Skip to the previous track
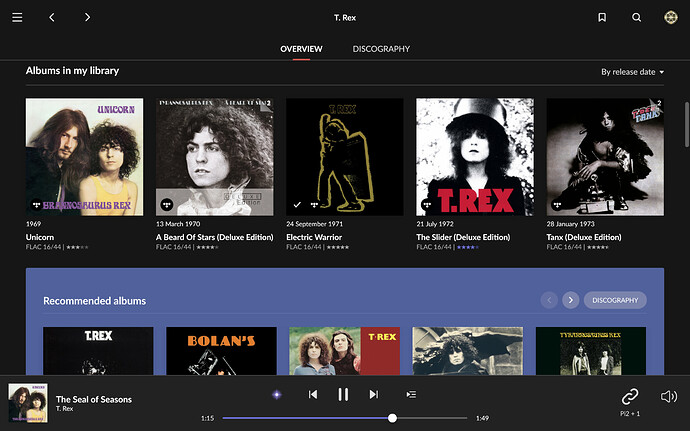The width and height of the screenshot is (690, 431). (x=313, y=394)
